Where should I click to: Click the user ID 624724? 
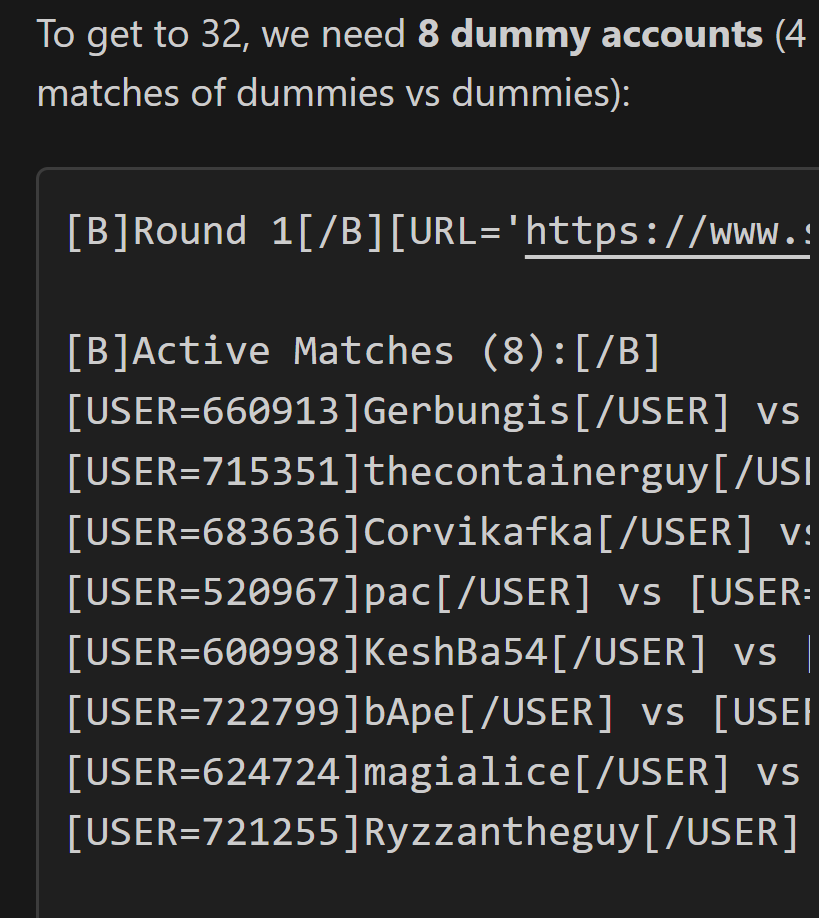click(271, 772)
